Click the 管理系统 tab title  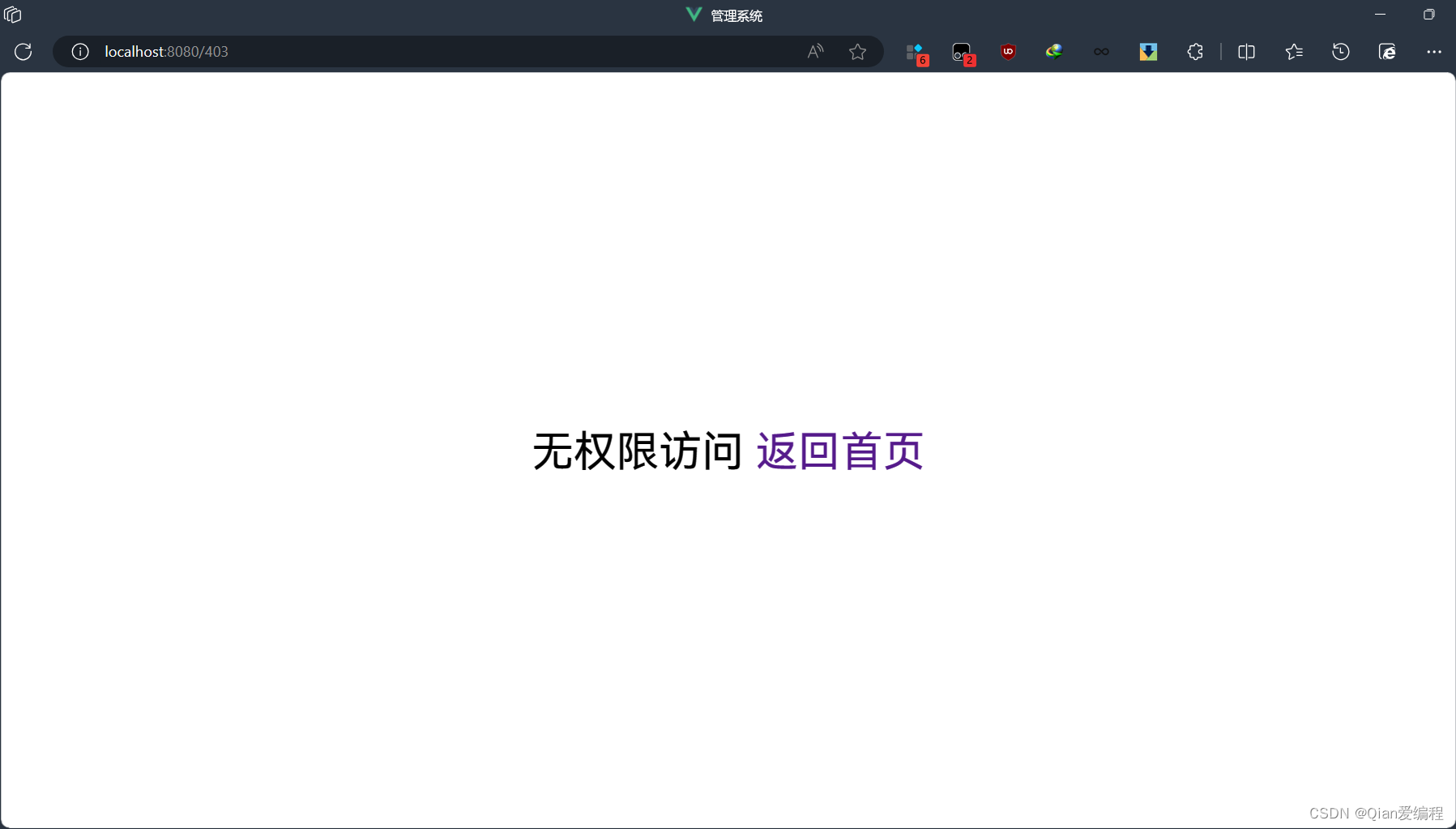tap(737, 15)
